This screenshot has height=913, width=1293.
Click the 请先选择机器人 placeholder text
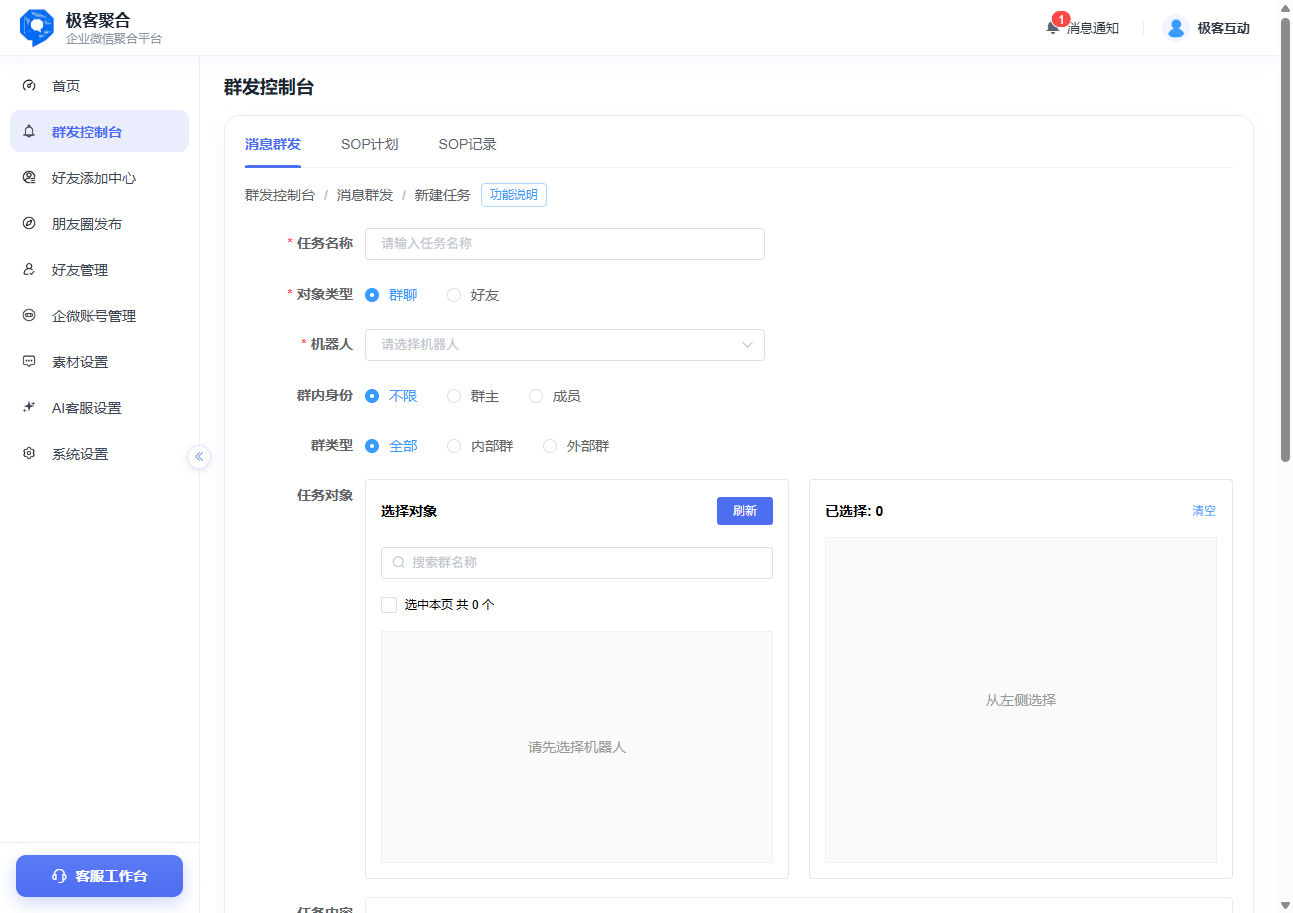[577, 747]
